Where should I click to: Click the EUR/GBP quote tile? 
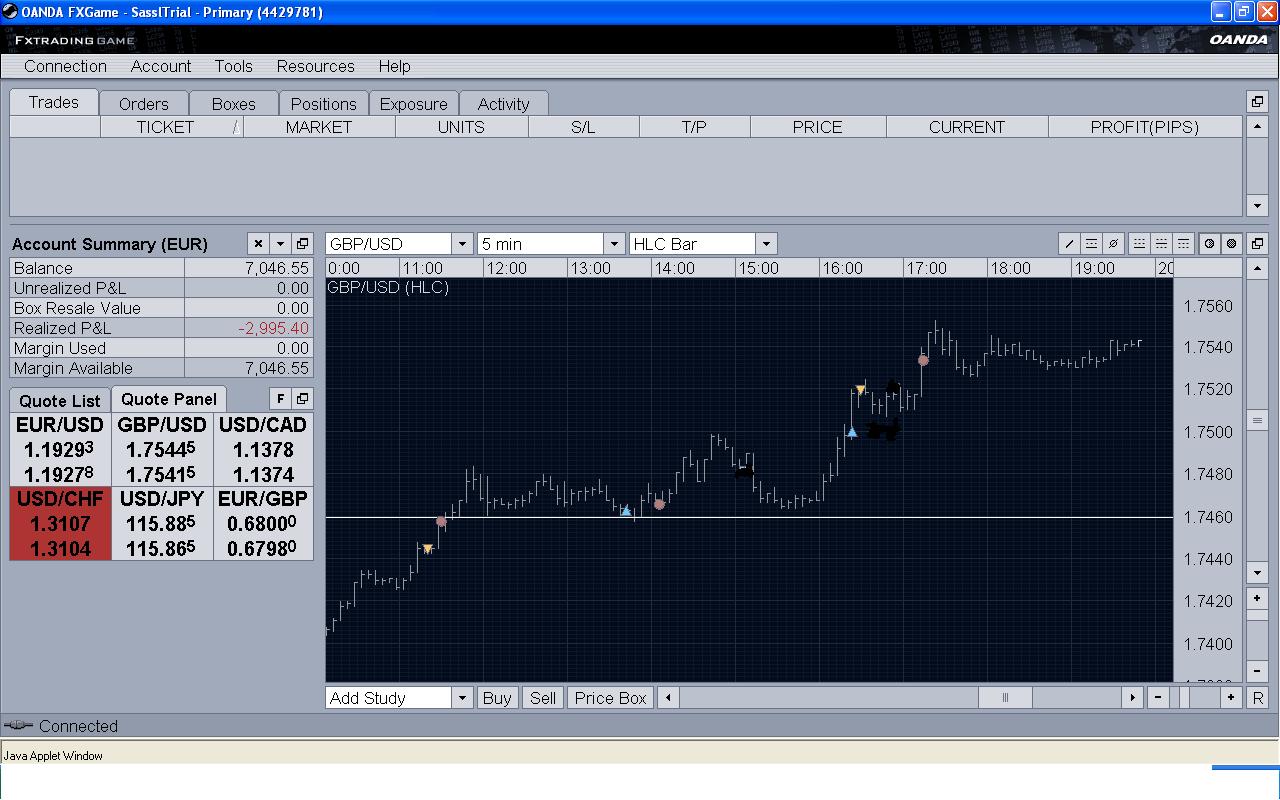[x=263, y=524]
